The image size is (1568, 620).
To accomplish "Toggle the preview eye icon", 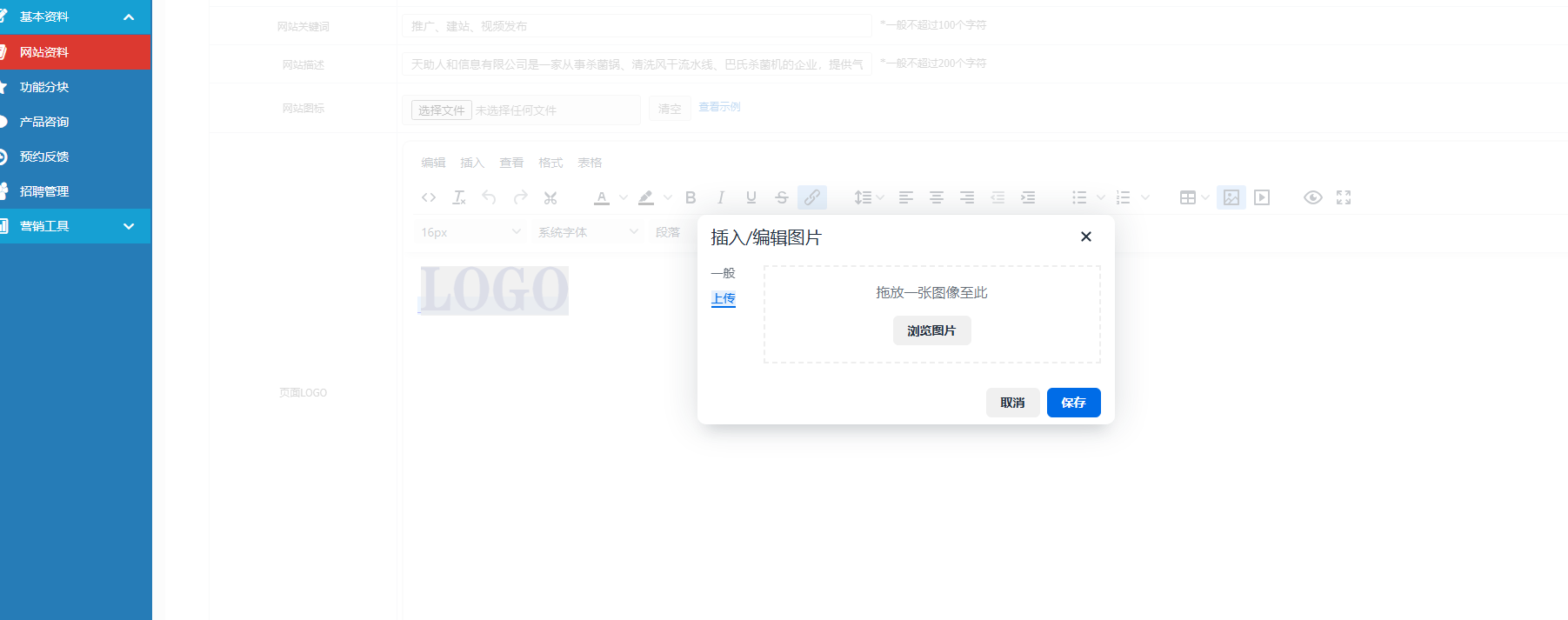I will pos(1312,197).
